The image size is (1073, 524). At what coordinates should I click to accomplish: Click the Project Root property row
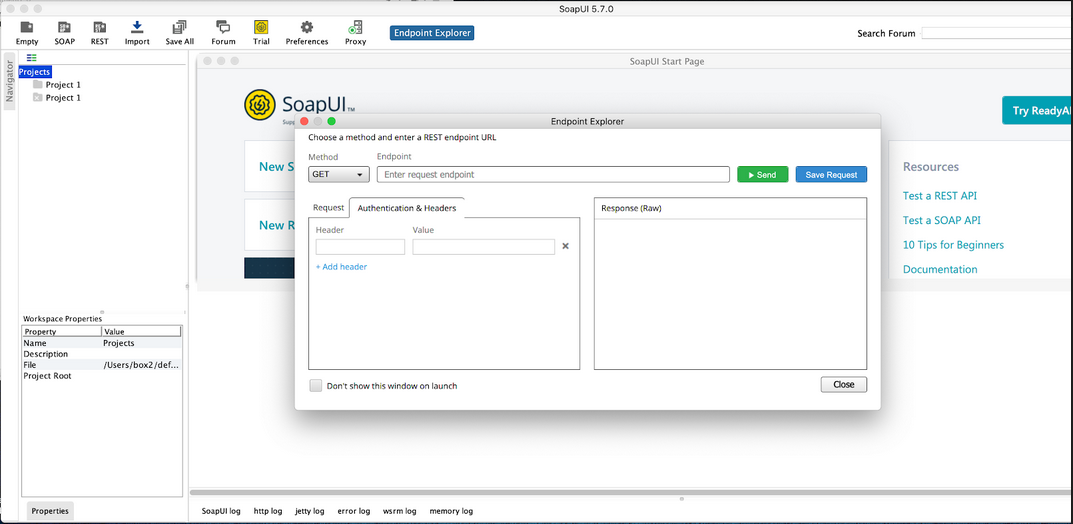pos(102,376)
